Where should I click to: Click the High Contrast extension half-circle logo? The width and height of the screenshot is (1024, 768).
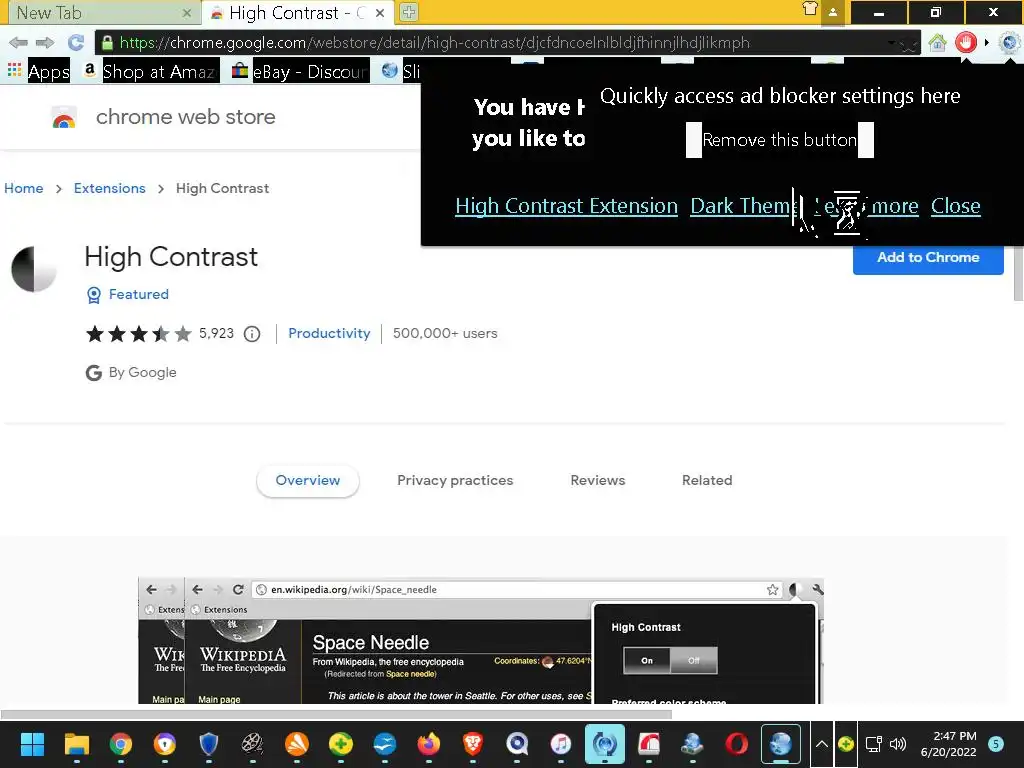[x=34, y=268]
